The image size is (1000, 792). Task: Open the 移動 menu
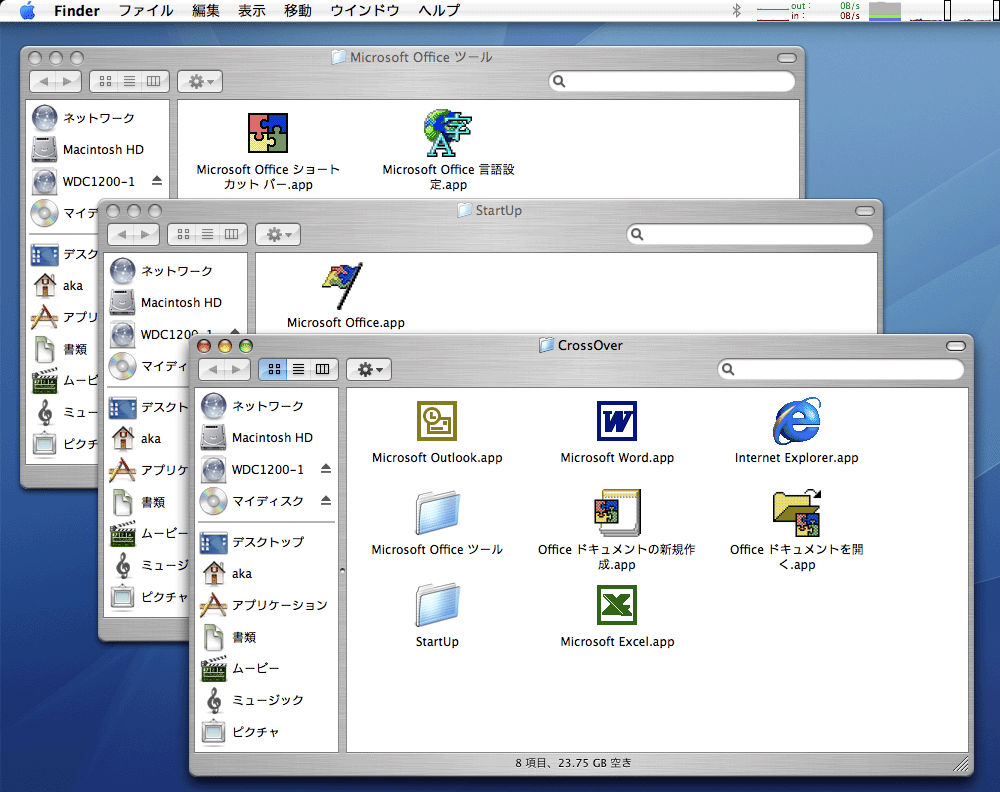click(298, 10)
